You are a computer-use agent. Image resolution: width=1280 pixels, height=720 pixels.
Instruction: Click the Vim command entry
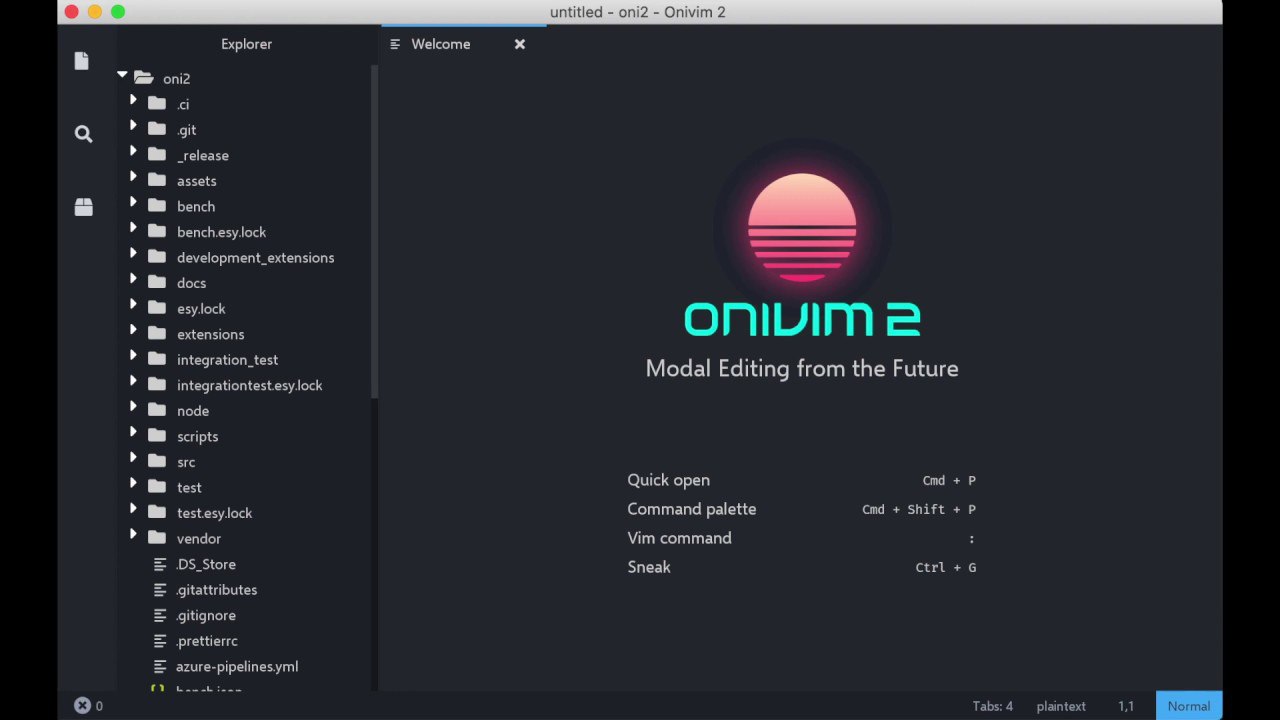(801, 538)
